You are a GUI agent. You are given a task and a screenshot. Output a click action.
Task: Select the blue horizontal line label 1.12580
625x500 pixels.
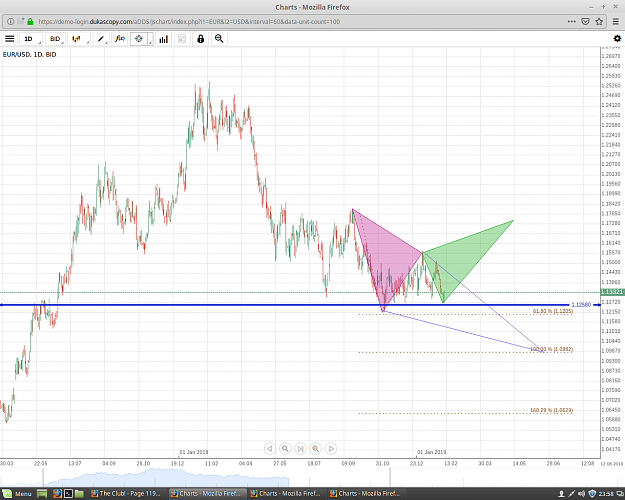pyautogui.click(x=581, y=305)
